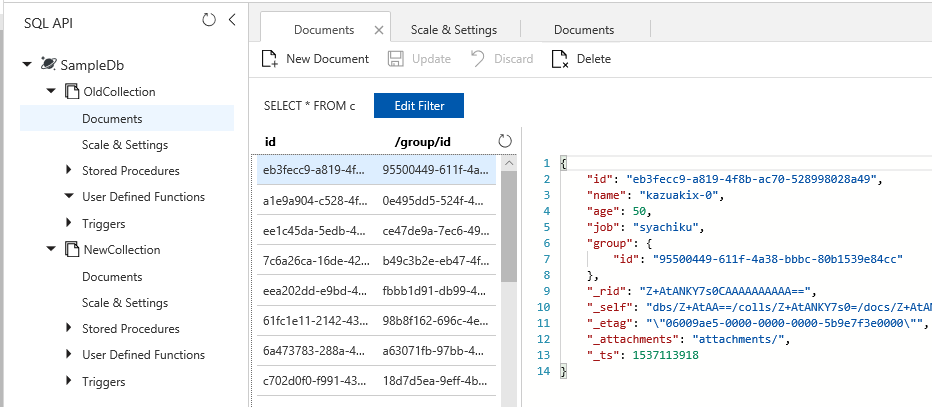
Task: Click the SampleDb database icon
Action: [48, 64]
